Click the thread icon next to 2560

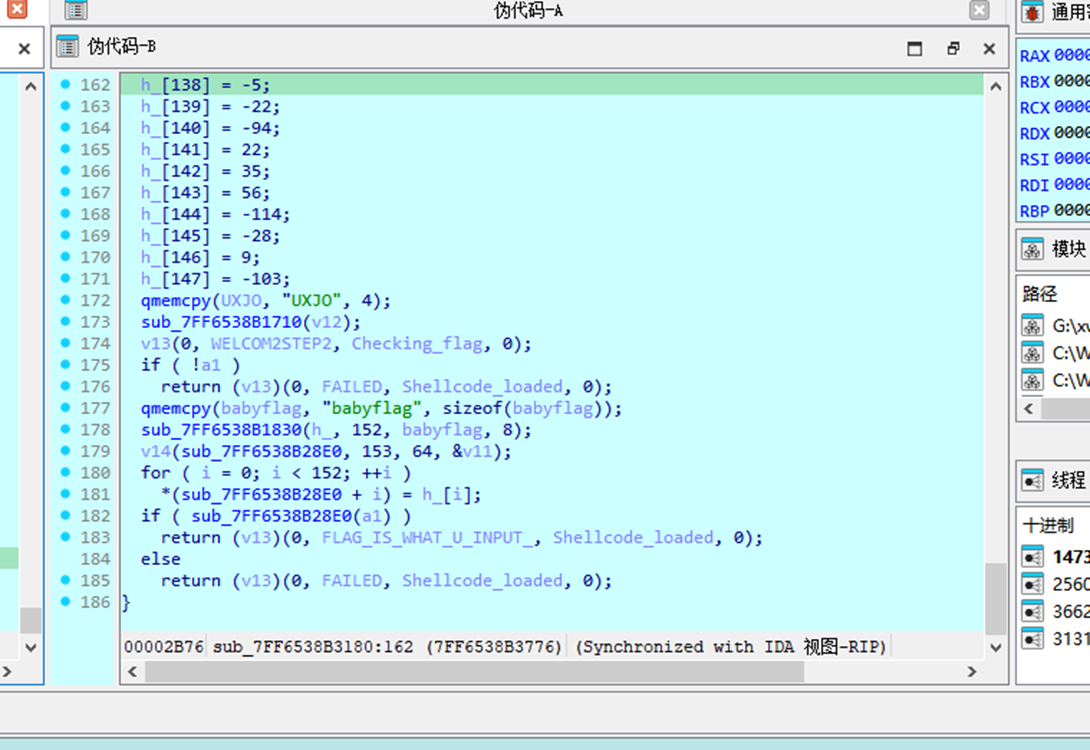point(1032,584)
